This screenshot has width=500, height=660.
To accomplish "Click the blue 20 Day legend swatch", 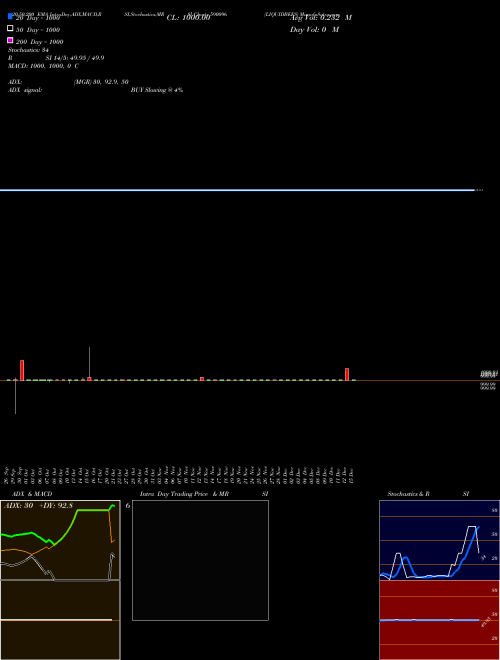I will [x=10, y=16].
